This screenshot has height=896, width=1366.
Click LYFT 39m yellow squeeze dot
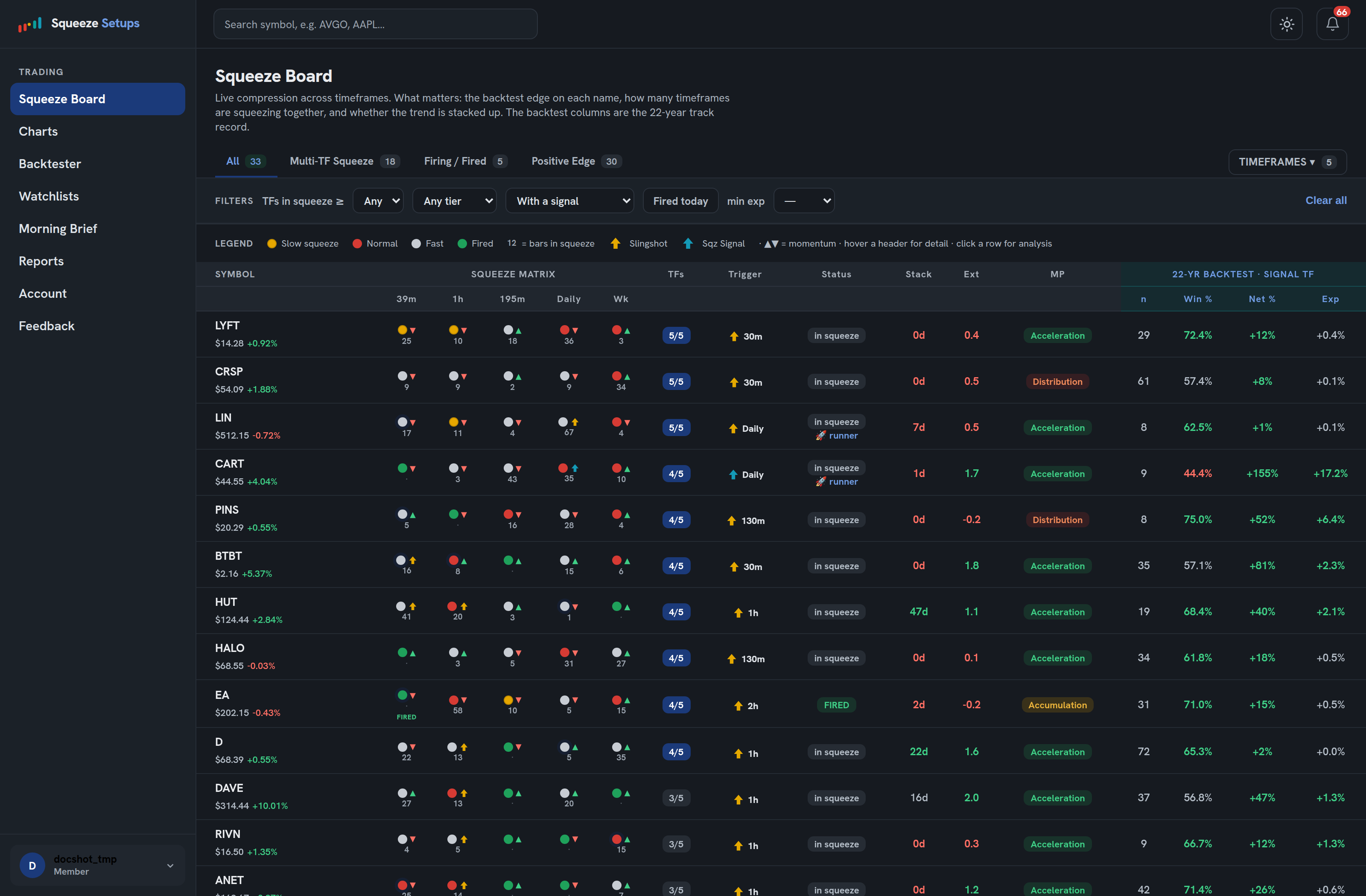[x=403, y=330]
